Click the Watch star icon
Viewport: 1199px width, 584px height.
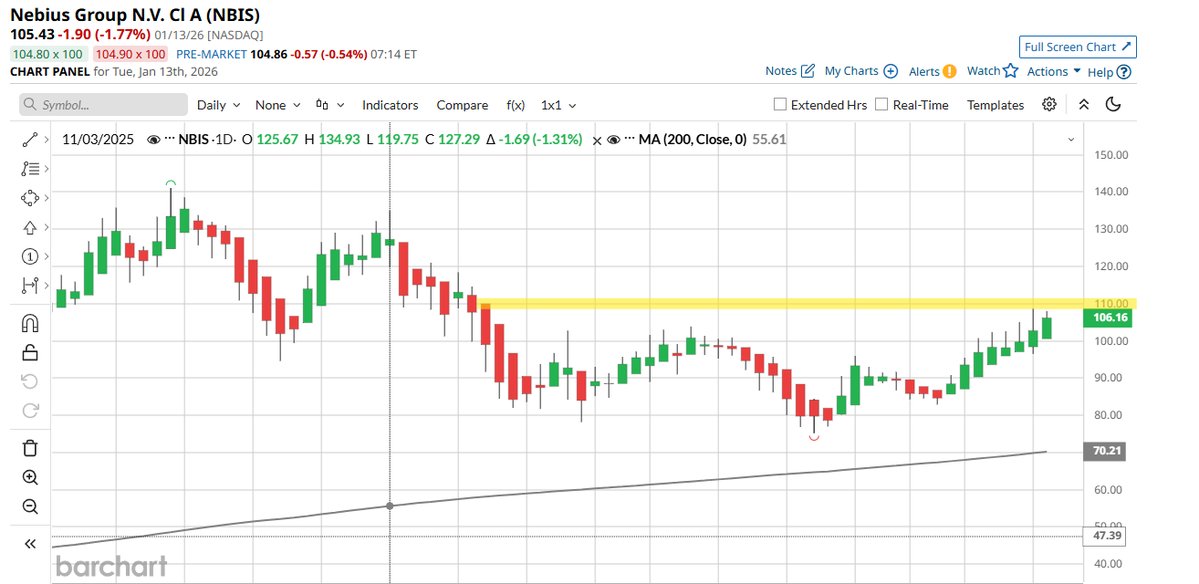point(1011,70)
